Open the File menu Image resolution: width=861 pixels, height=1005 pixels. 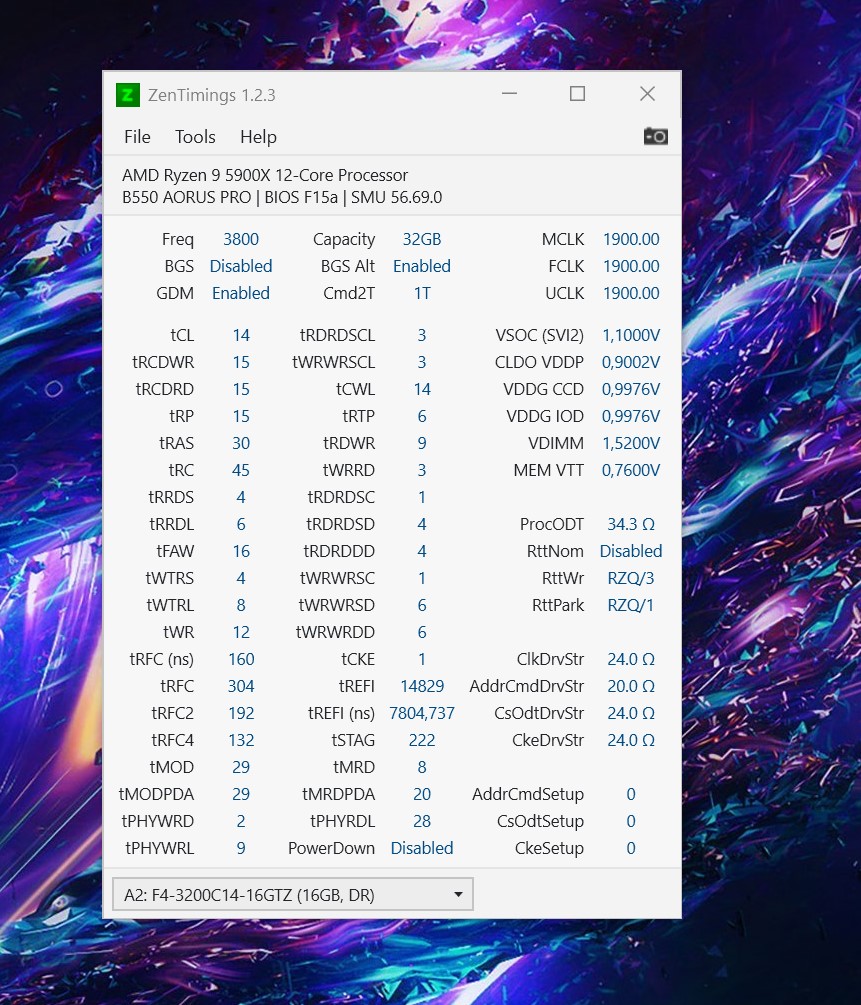coord(137,137)
